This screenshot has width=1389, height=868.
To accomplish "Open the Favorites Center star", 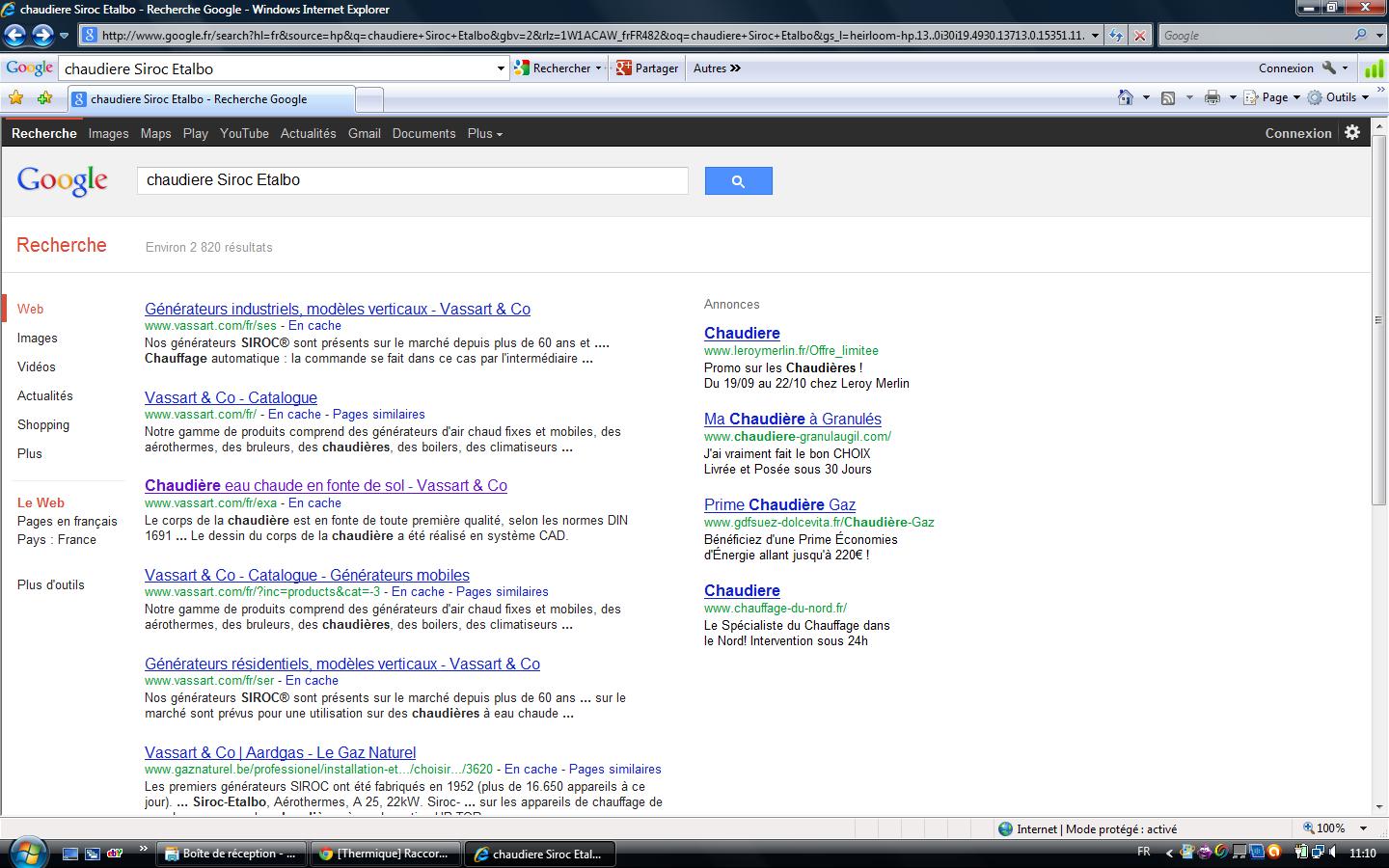I will coord(15,98).
